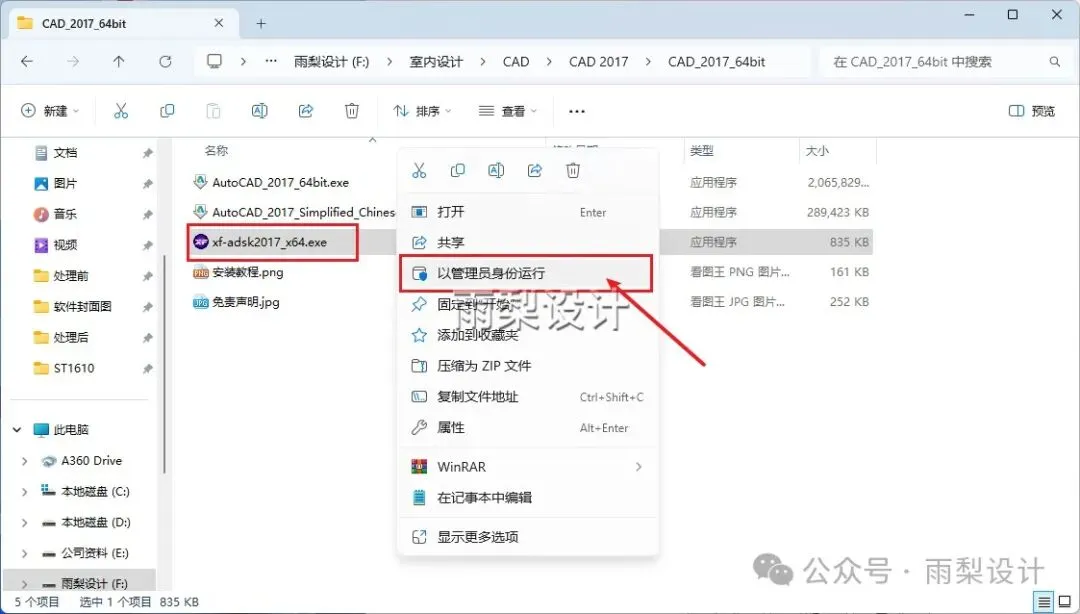Screen dimensions: 1080x614
Task: Open the ST1610 folder in quick access
Action: (74, 368)
